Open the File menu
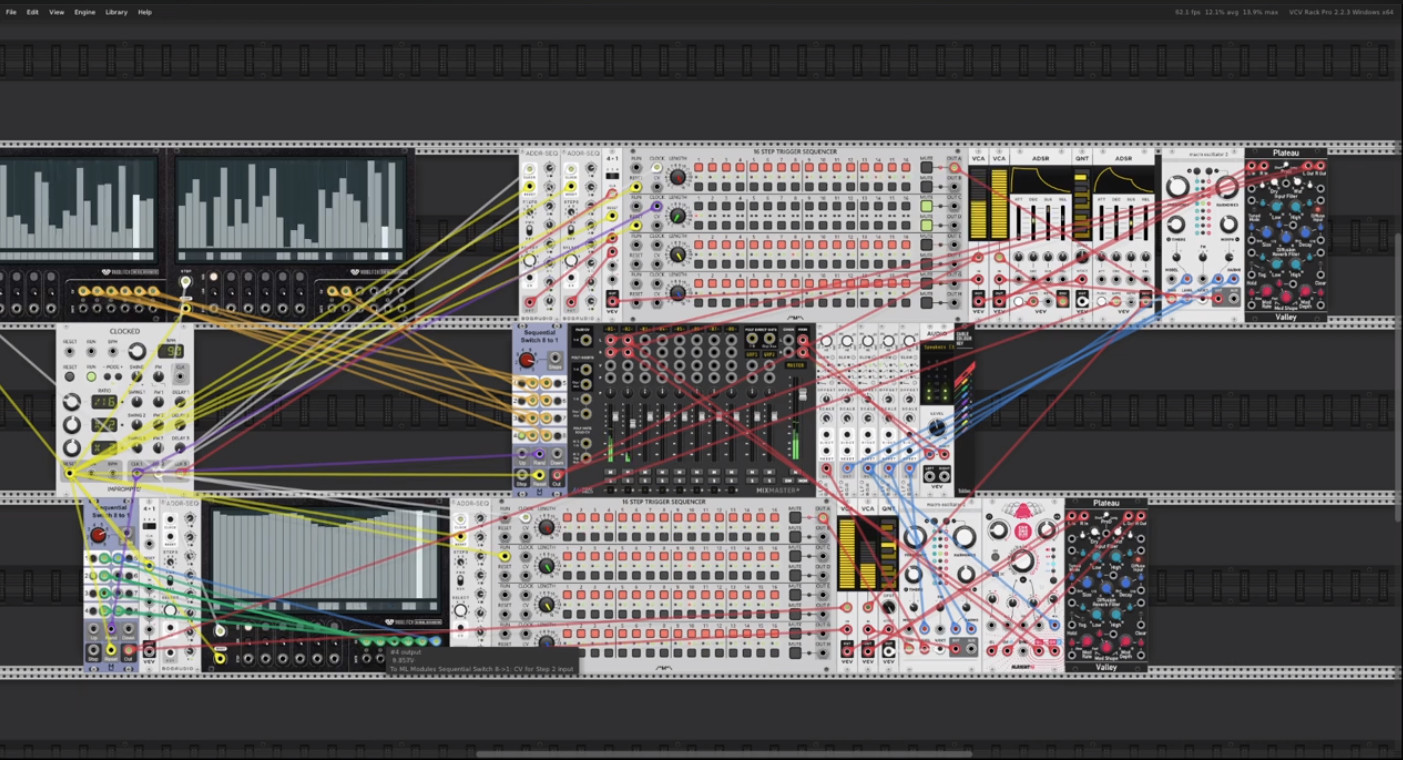Image resolution: width=1403 pixels, height=760 pixels. 11,12
